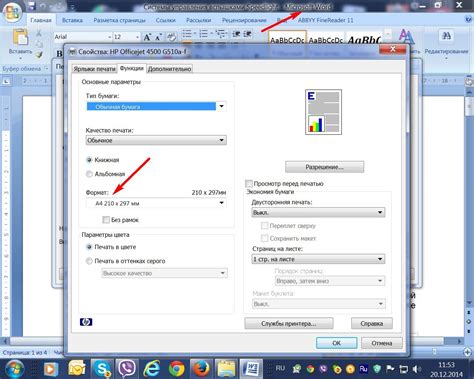474x379 pixels.
Task: Open the Ссылки ribbon tab in Word
Action: click(166, 20)
